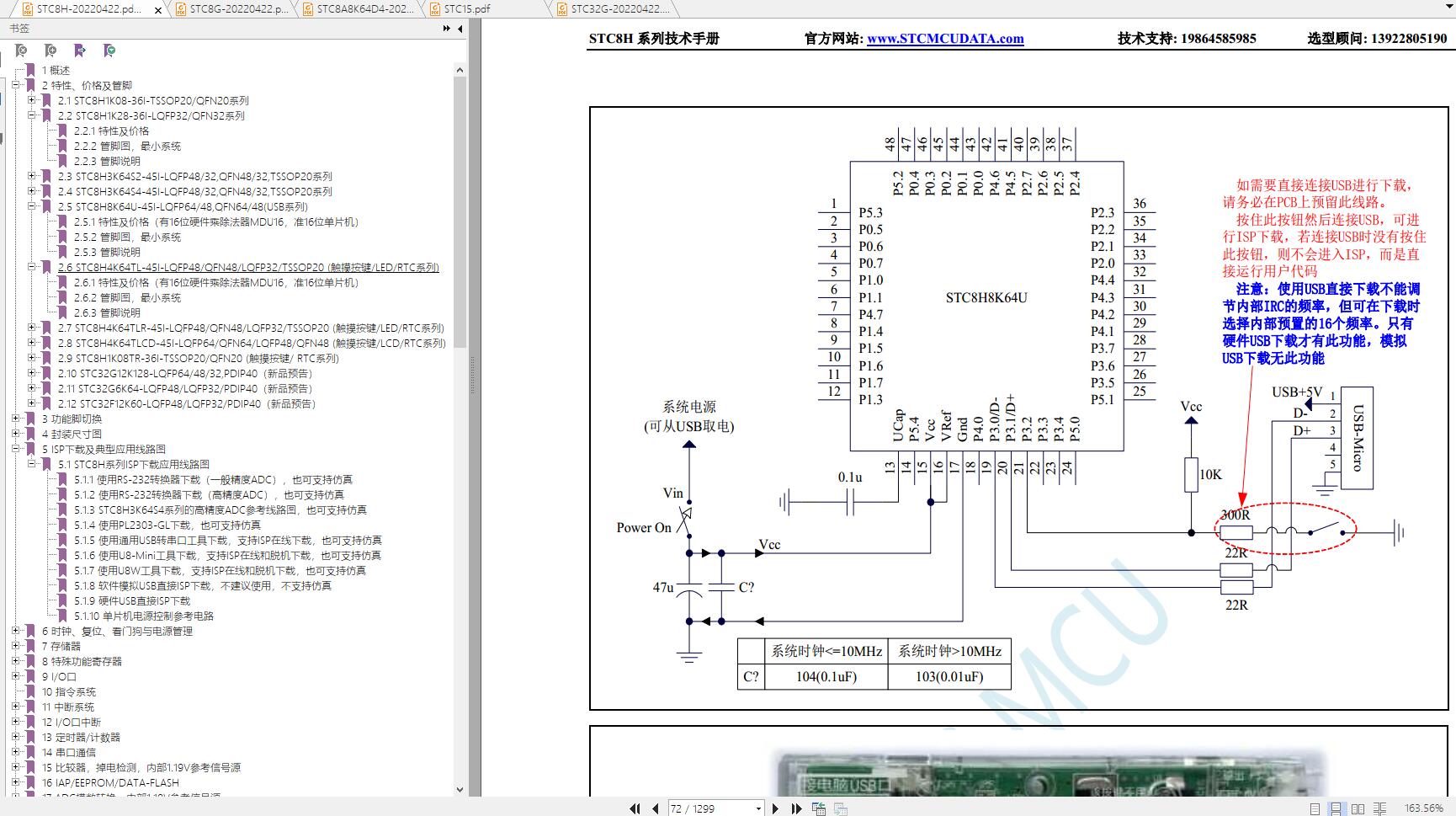The height and width of the screenshot is (816, 1456).
Task: Click the PDF icon on the STC15.pdf tab
Action: pyautogui.click(x=435, y=9)
